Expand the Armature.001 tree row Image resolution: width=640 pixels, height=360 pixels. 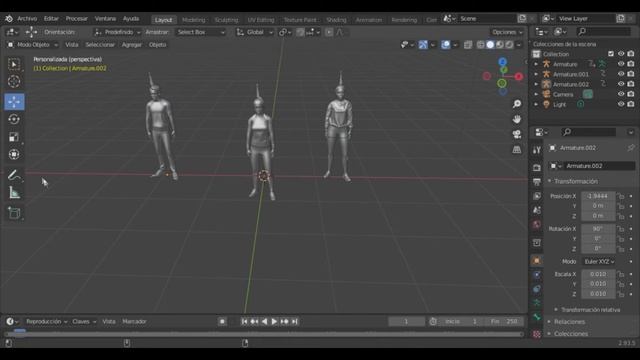coord(536,74)
